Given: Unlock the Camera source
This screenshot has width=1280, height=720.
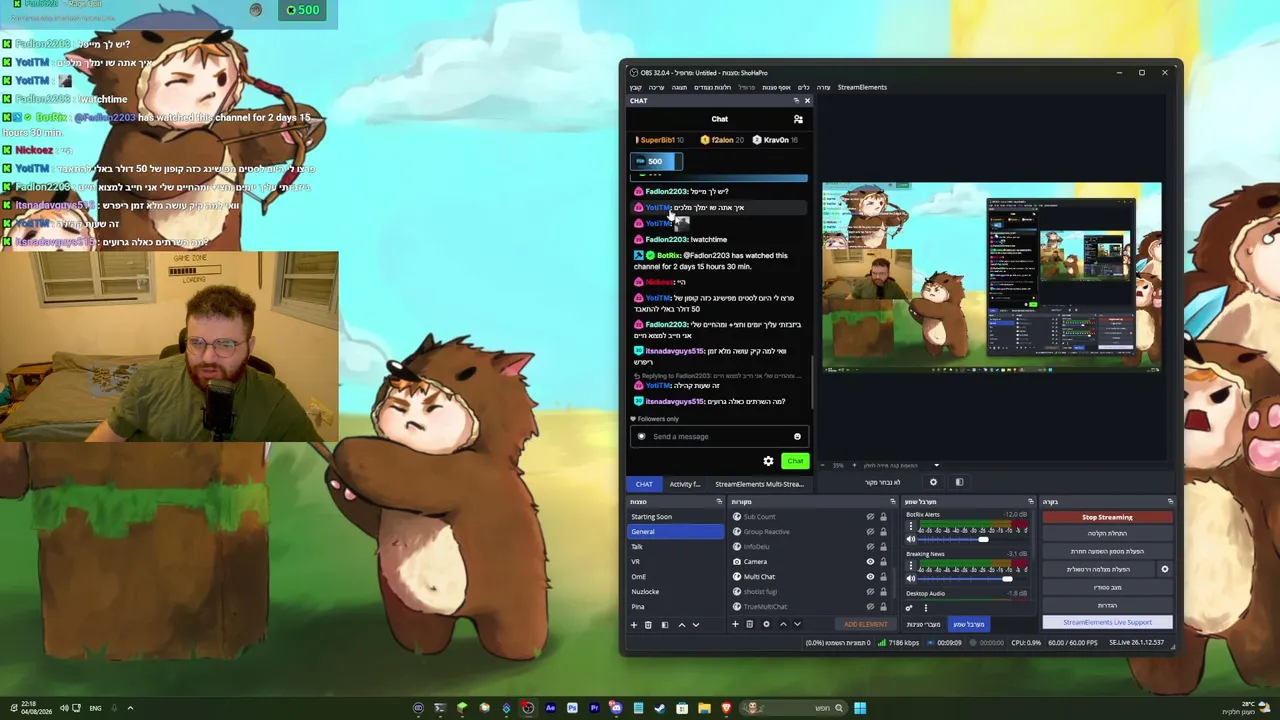Looking at the screenshot, I should [883, 562].
